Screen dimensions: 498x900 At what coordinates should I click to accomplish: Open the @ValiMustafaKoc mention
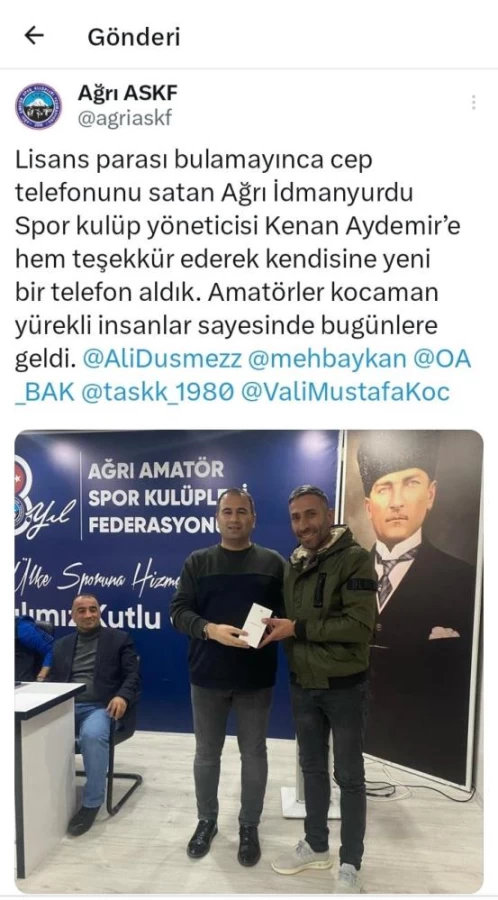tap(345, 393)
